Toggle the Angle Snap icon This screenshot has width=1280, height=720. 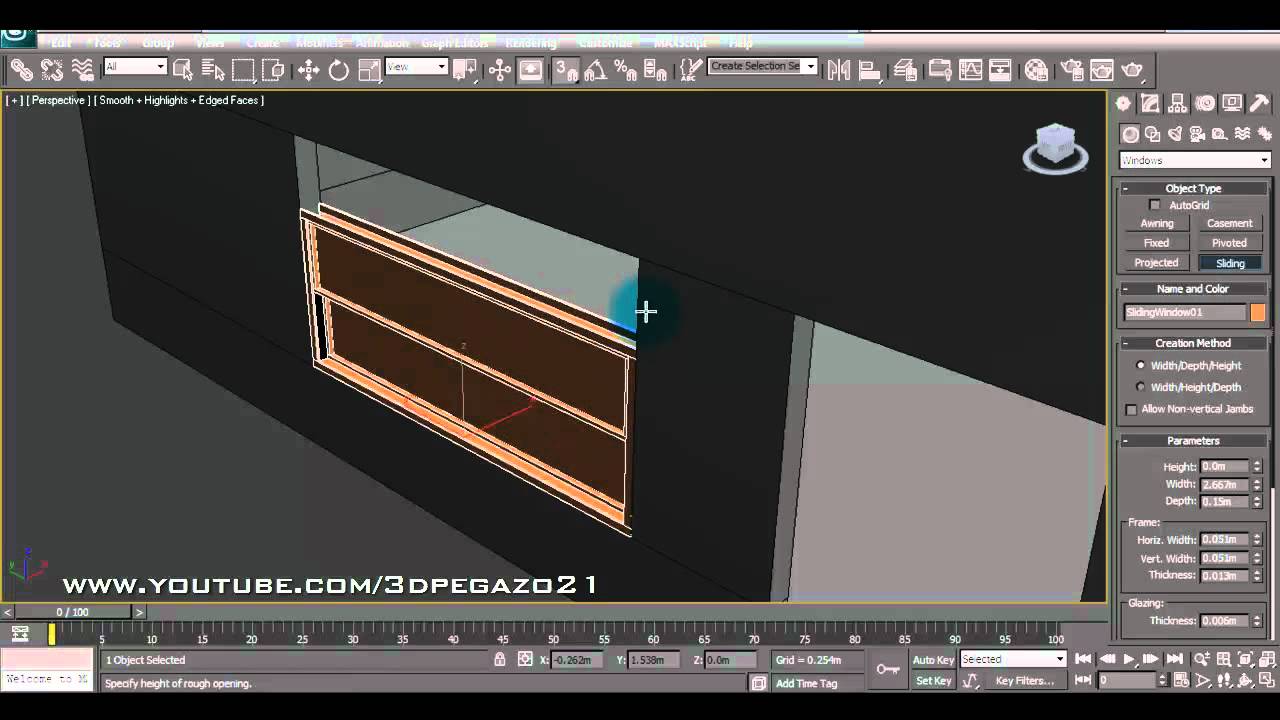pyautogui.click(x=596, y=69)
